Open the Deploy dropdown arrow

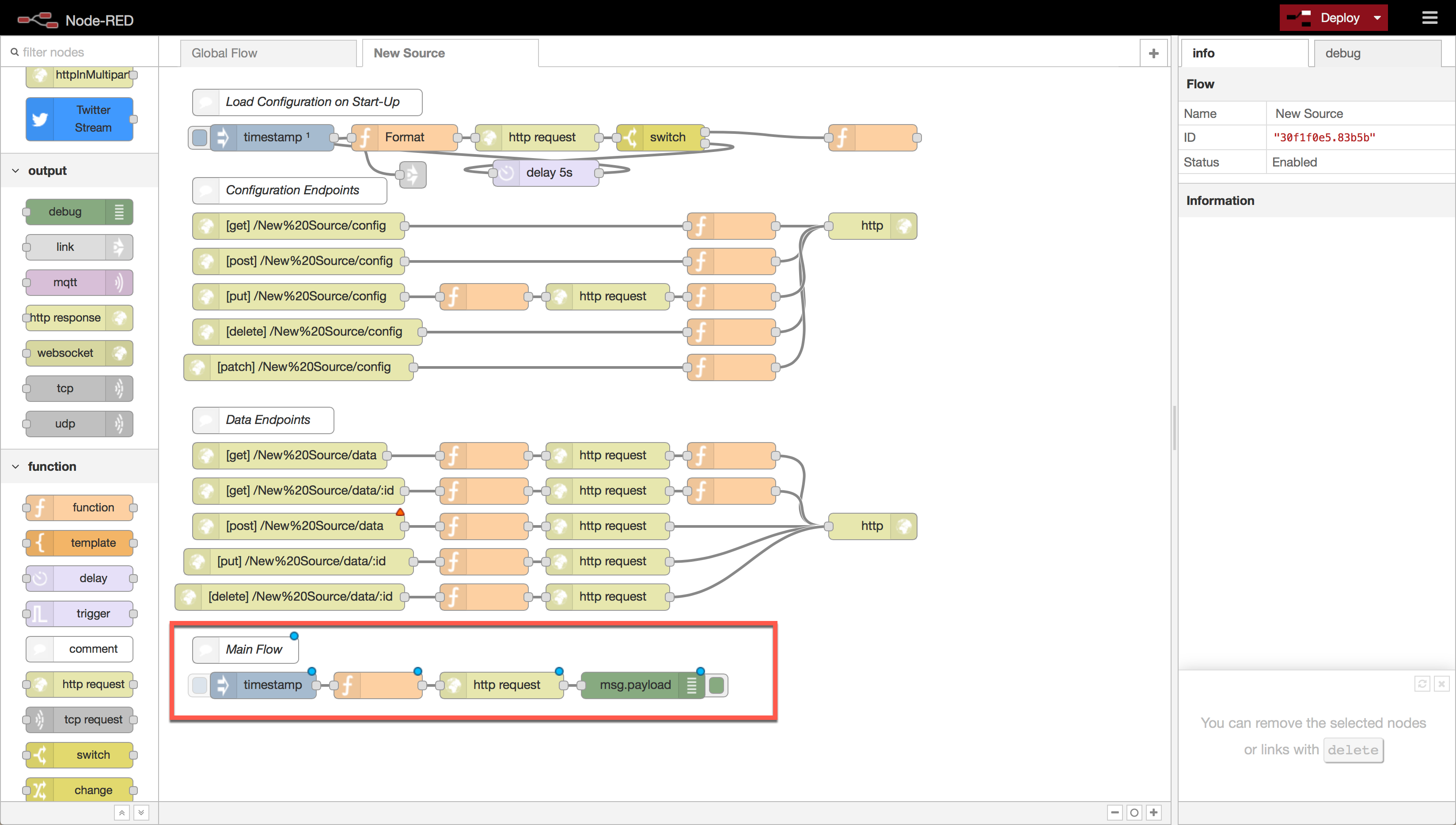click(x=1377, y=18)
